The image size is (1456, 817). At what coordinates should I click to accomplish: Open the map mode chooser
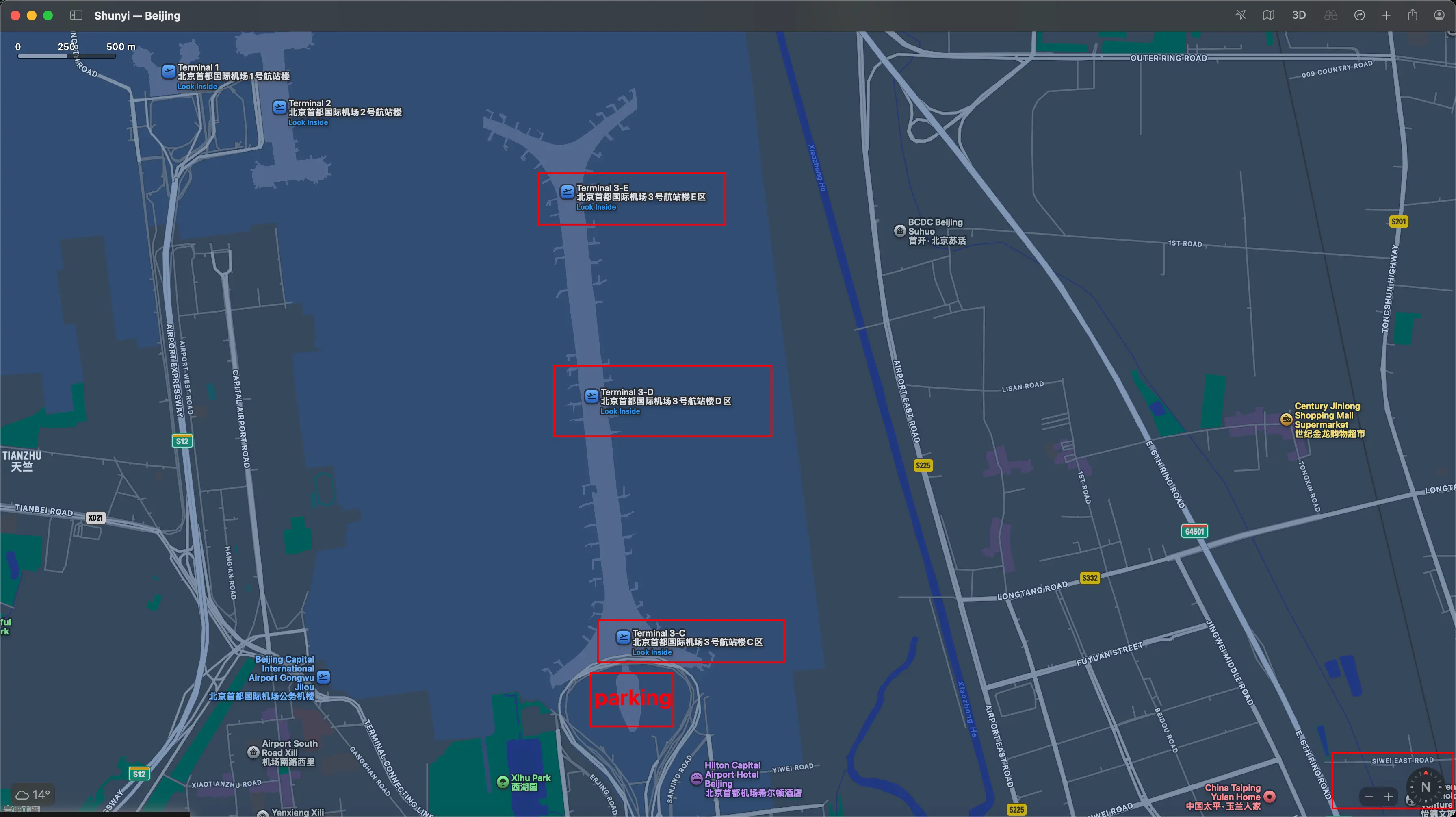click(1268, 15)
